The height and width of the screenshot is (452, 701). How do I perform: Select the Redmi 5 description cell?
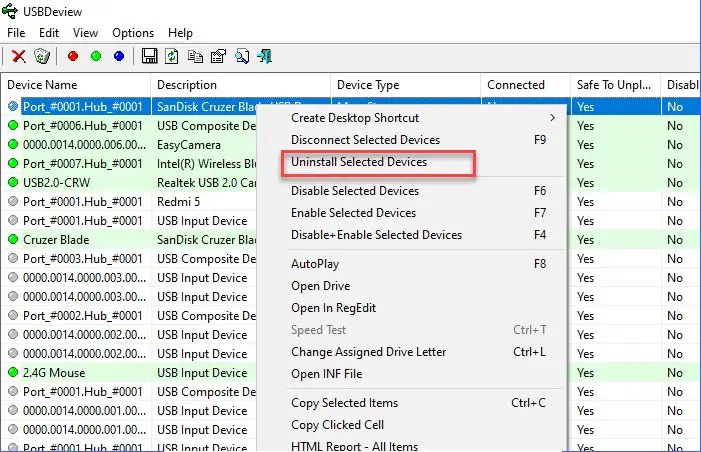pyautogui.click(x=178, y=202)
